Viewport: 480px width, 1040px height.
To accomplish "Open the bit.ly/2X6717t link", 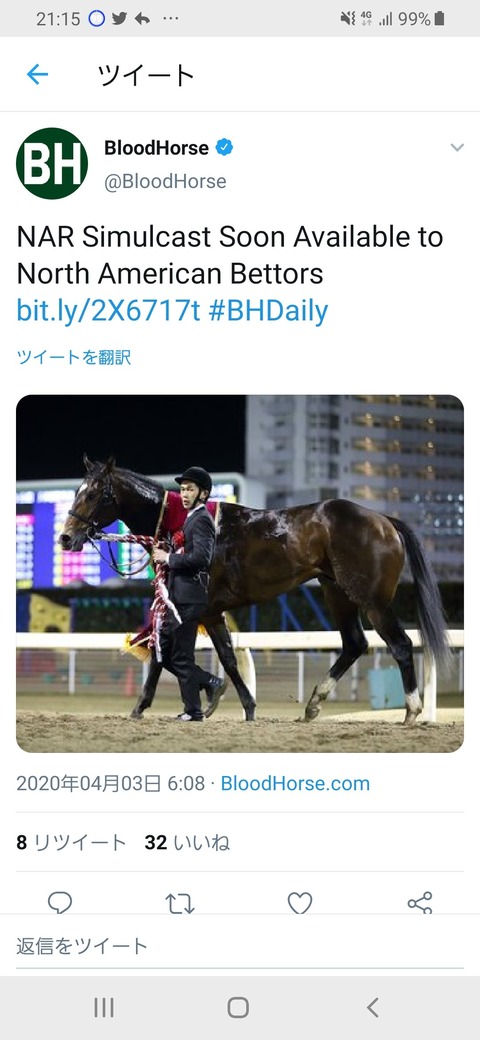I will pyautogui.click(x=108, y=311).
